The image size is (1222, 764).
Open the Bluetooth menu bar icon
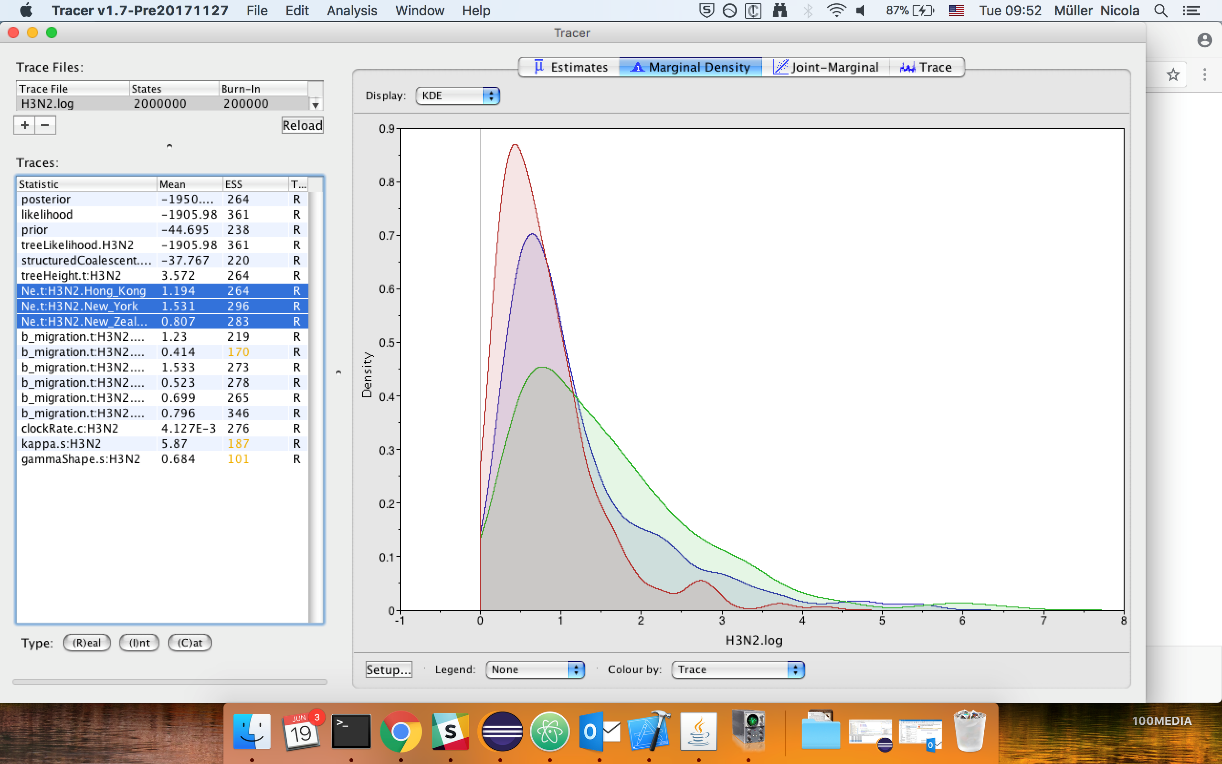(808, 10)
